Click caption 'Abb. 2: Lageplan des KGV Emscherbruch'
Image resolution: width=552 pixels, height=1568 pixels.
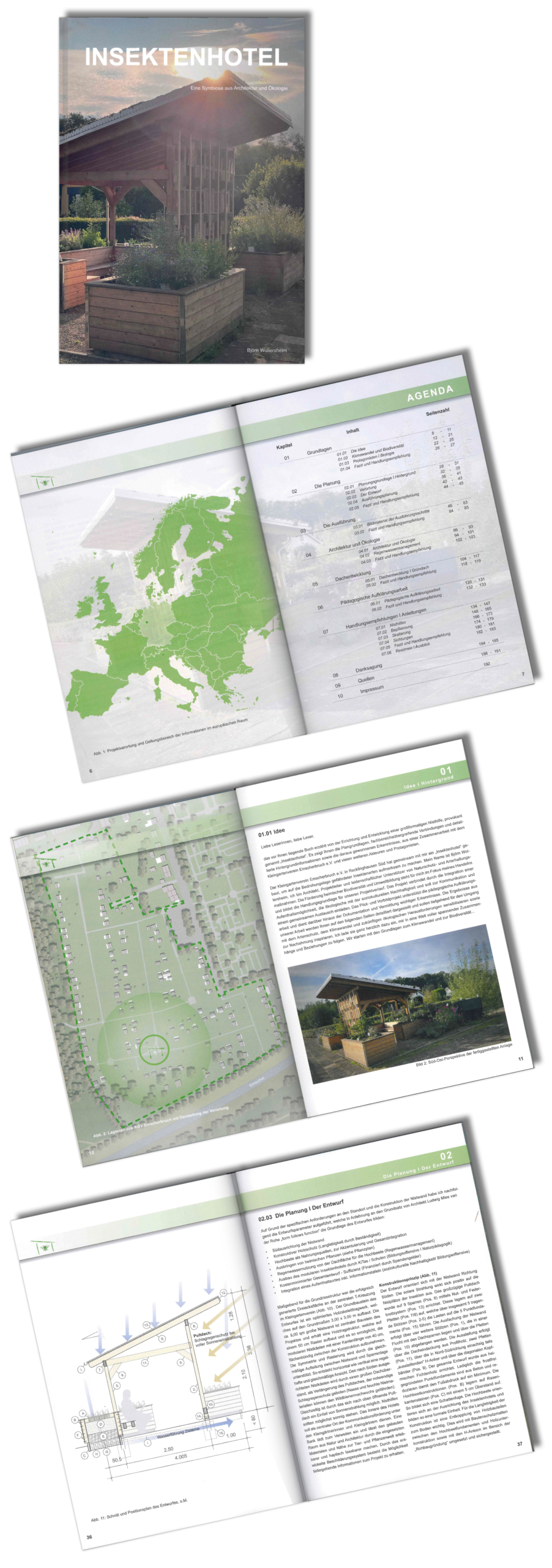point(160,1121)
